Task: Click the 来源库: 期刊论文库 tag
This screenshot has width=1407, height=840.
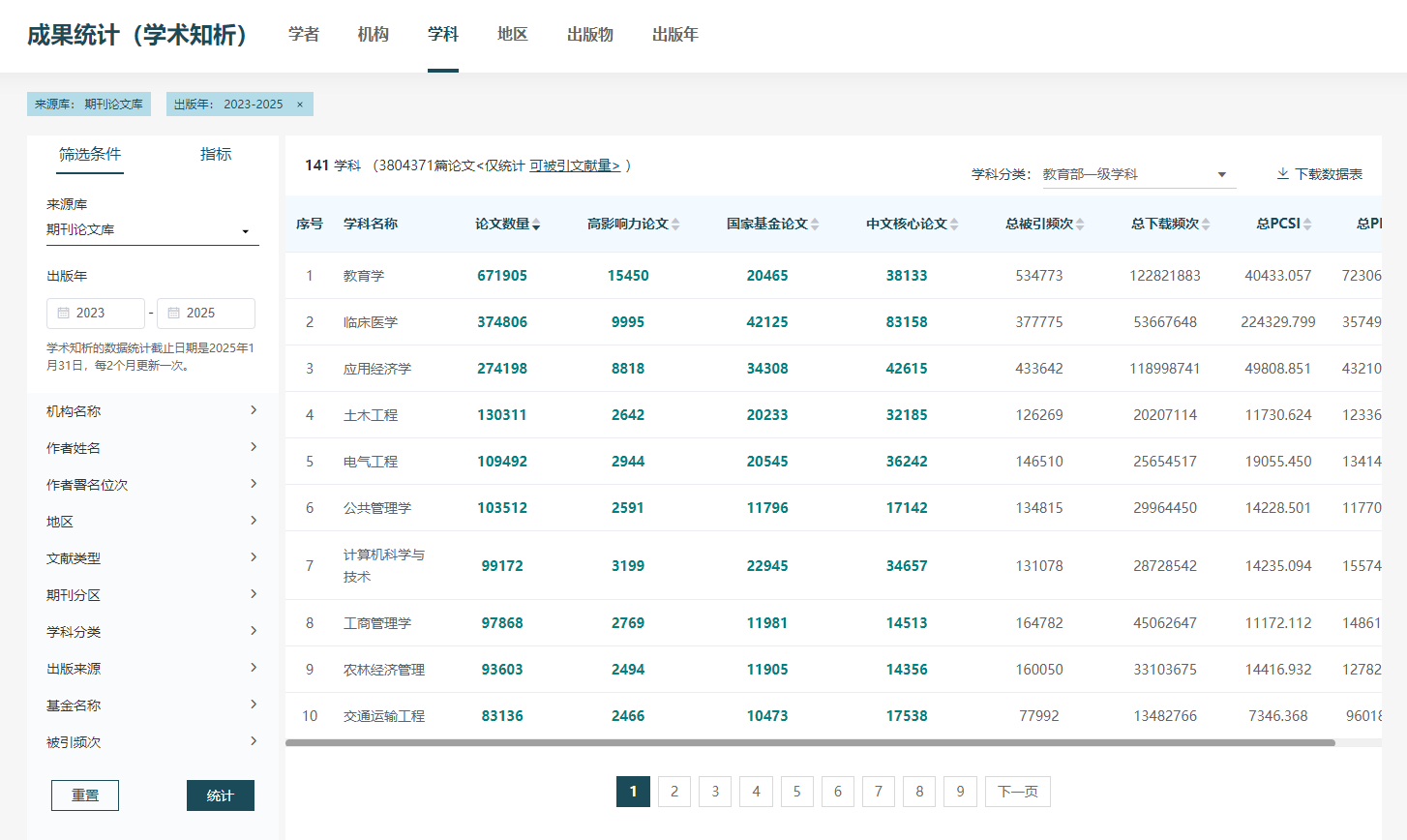Action: [x=89, y=105]
